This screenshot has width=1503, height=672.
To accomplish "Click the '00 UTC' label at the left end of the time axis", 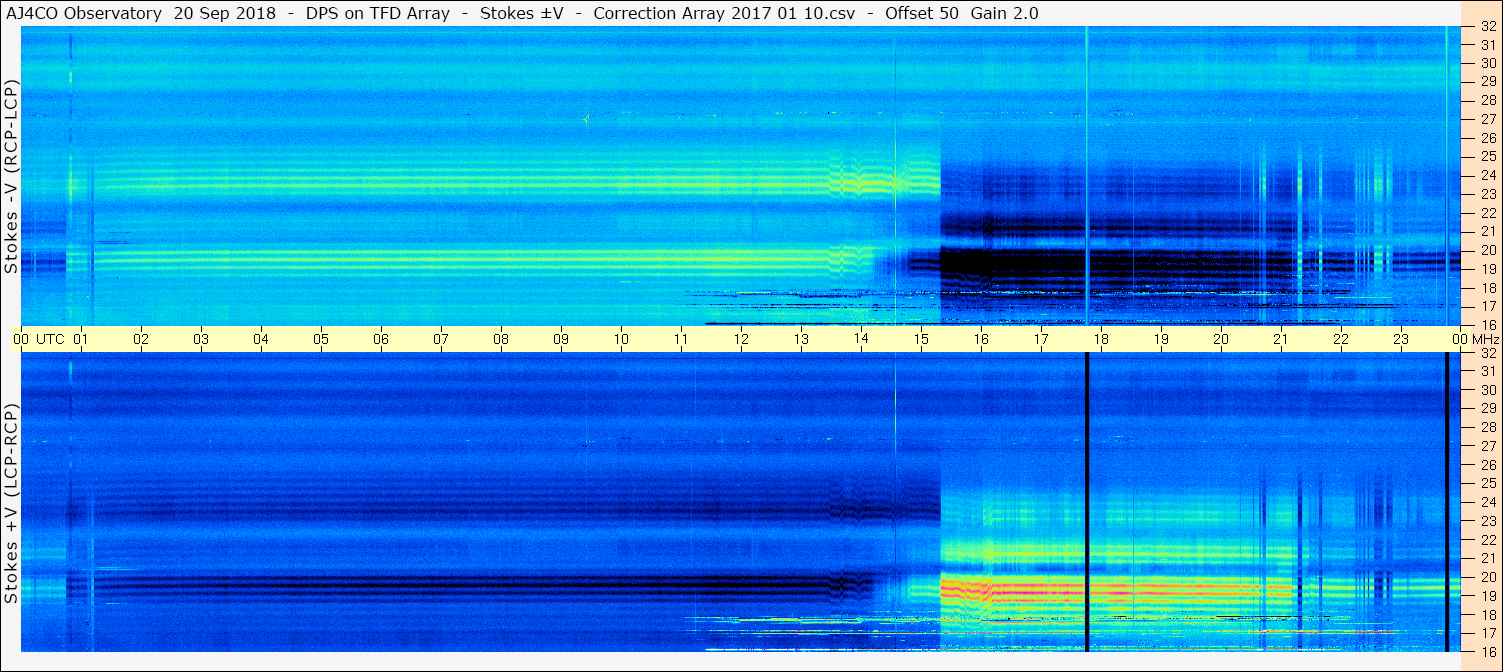I will click(39, 339).
